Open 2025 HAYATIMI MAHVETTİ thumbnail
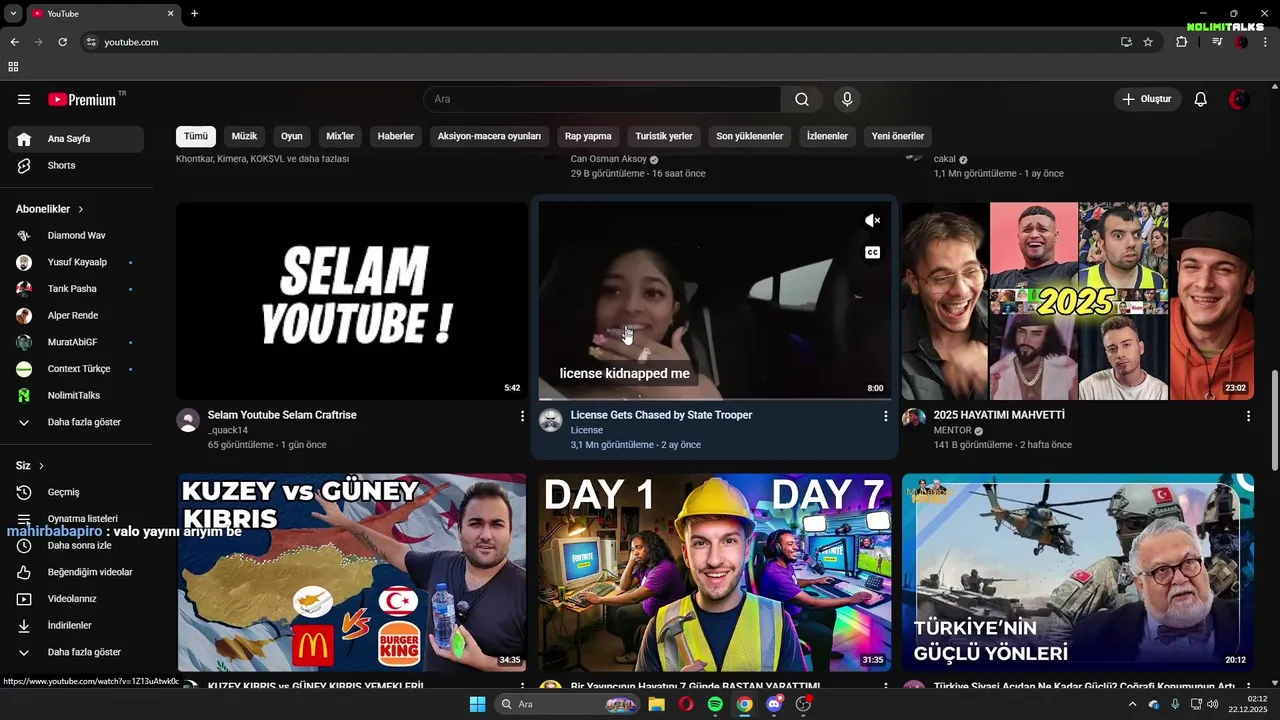This screenshot has height=720, width=1280. point(1078,301)
